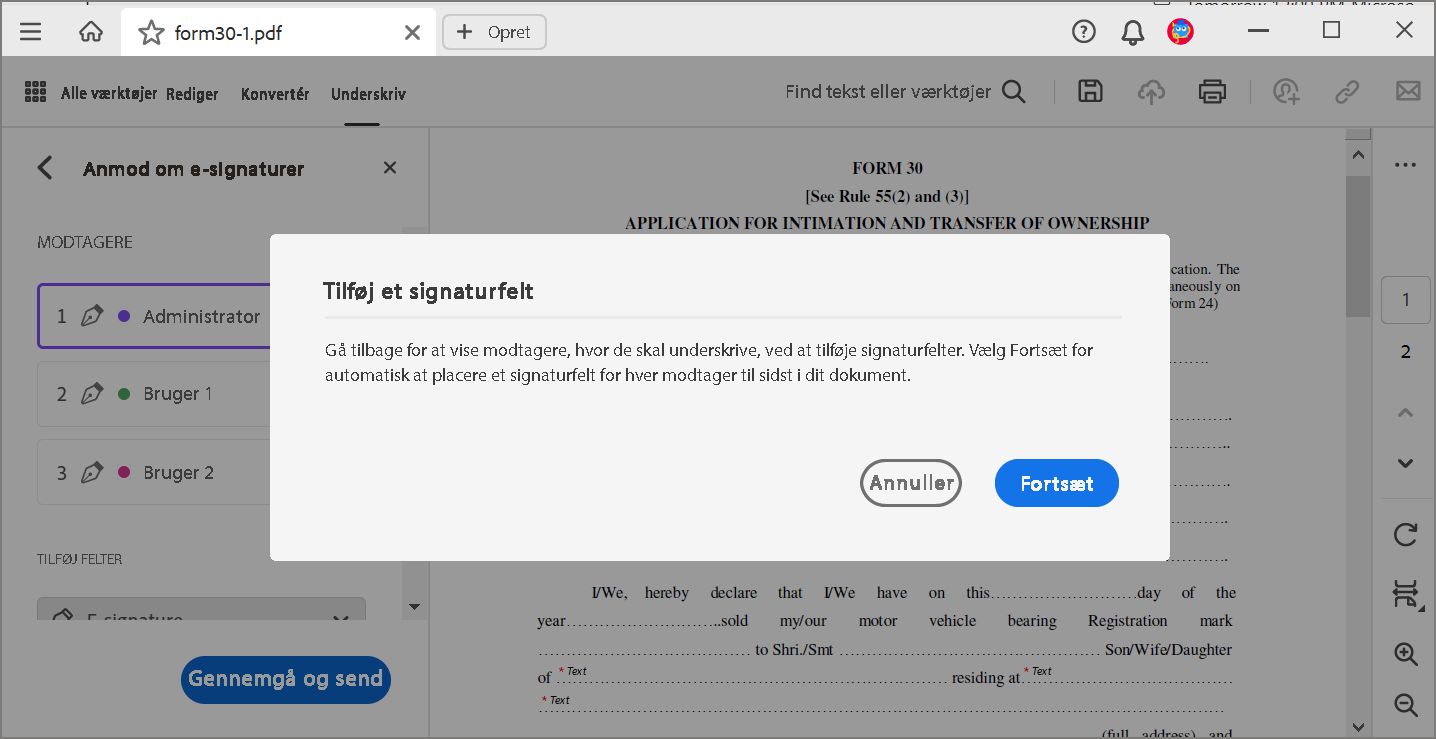Share the file with other people
The image size is (1436, 739).
1286,91
